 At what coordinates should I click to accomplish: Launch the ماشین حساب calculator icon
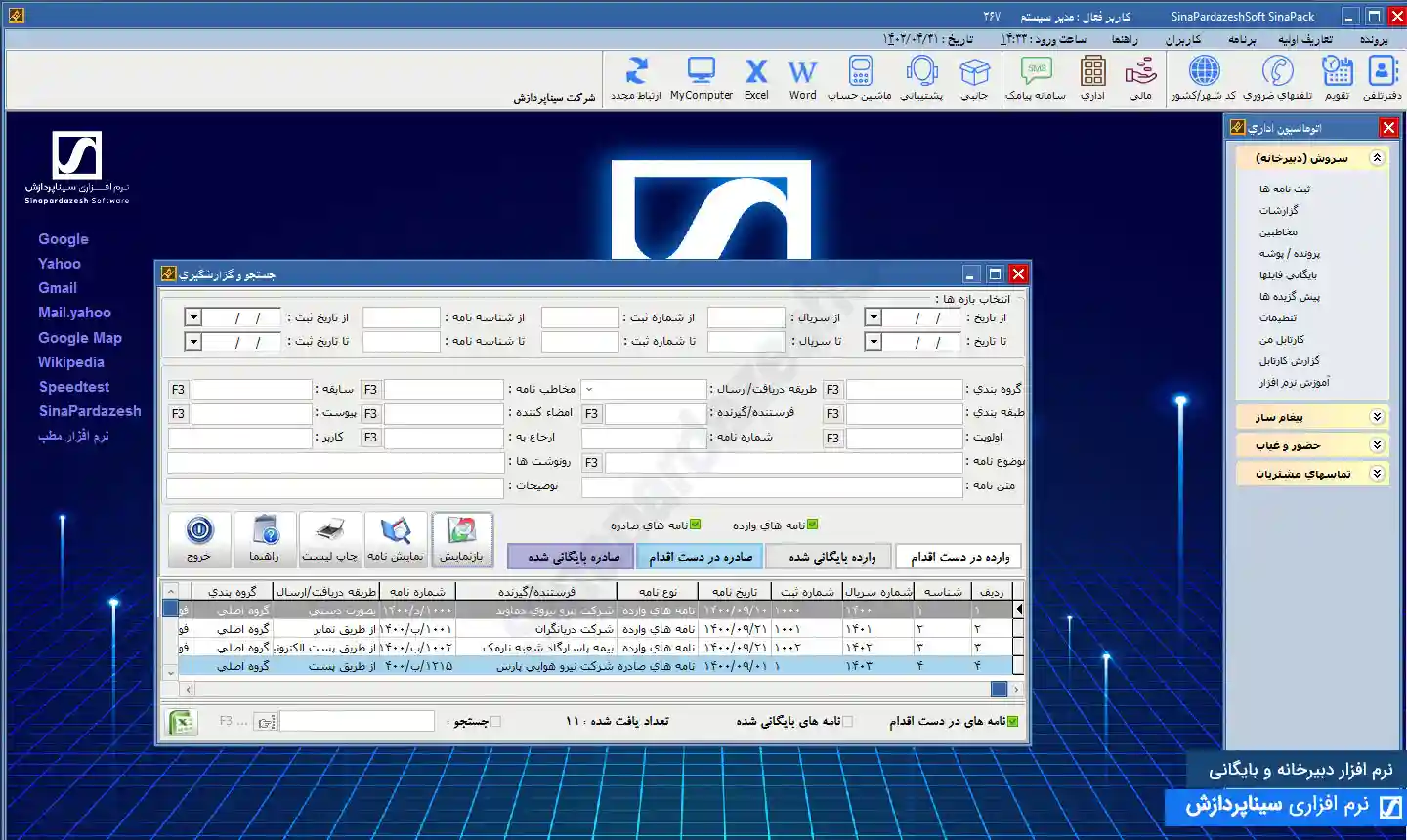(860, 78)
